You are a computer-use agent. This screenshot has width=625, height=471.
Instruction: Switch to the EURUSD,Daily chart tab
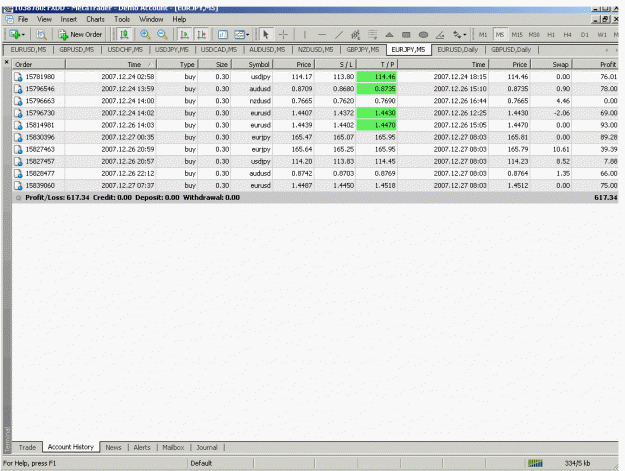458,50
